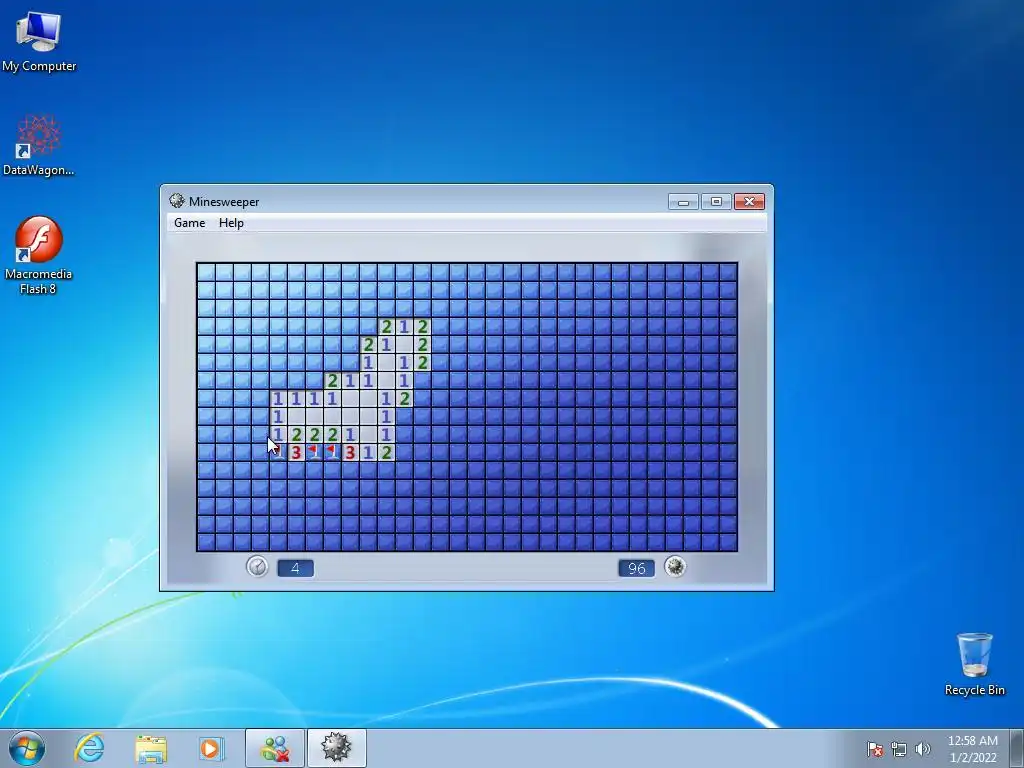Click the flagged cell under the mouse cursor
The image size is (1024, 768).
[278, 452]
